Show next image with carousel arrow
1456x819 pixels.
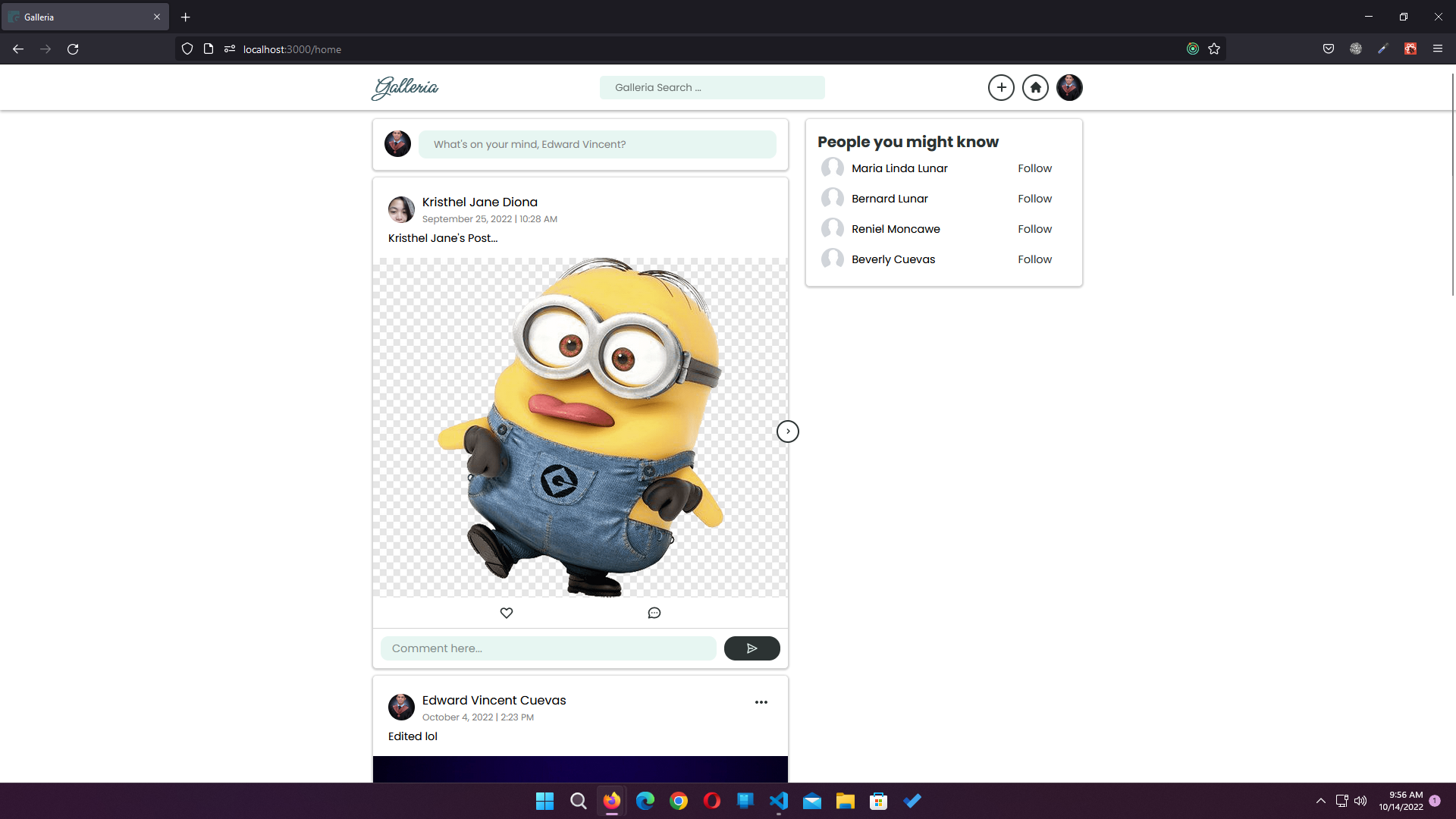click(788, 431)
